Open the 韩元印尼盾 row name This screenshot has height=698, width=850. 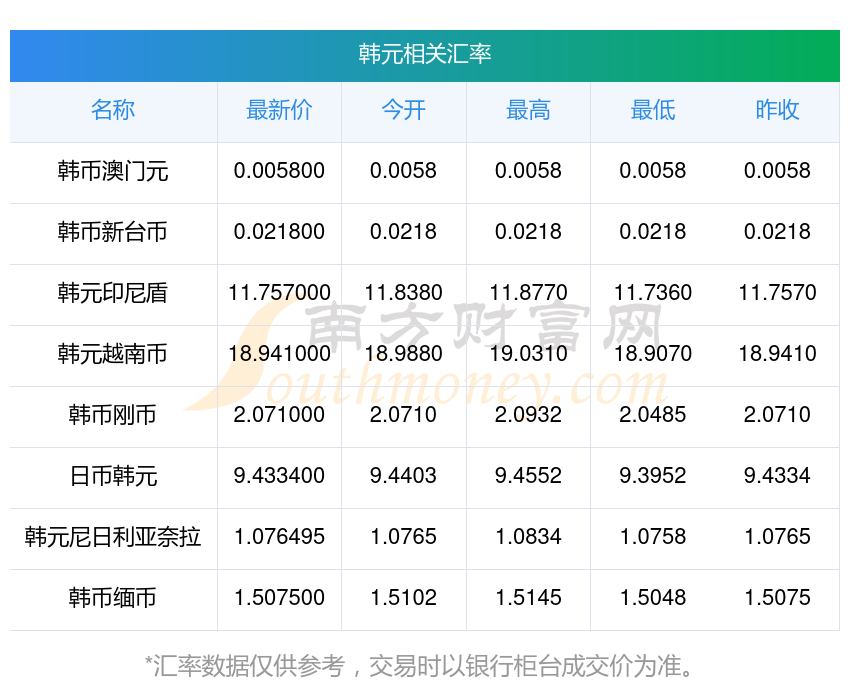tap(113, 293)
